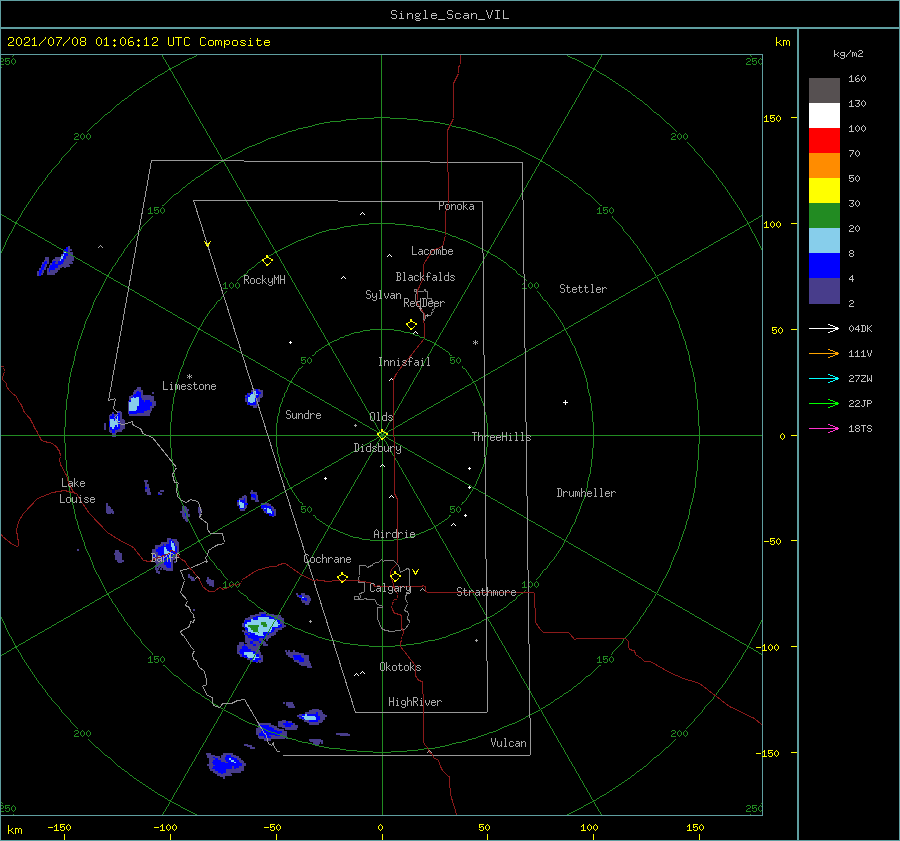Click the Sundre city label
The height and width of the screenshot is (841, 900).
coord(303,414)
